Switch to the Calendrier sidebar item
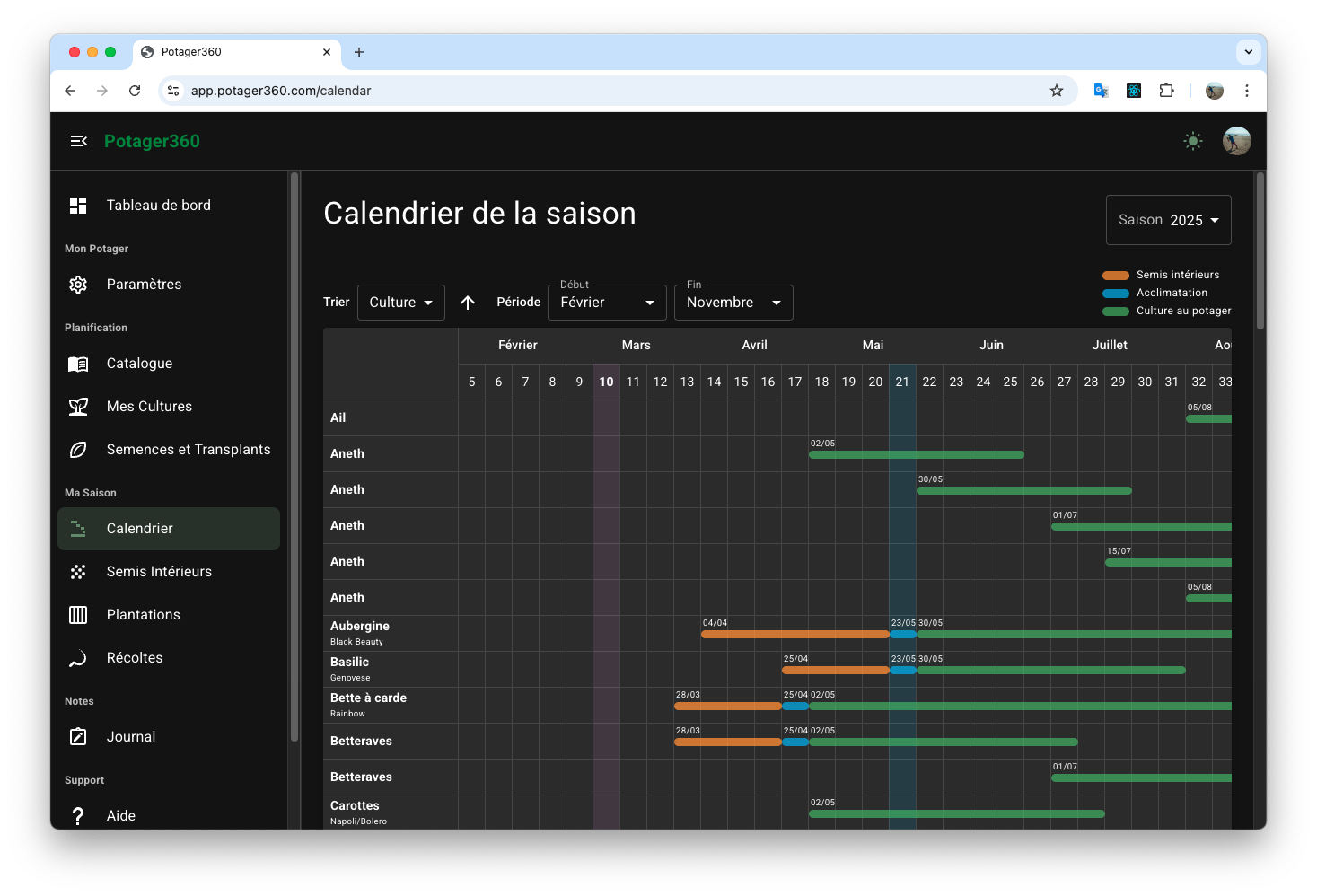 coord(140,528)
